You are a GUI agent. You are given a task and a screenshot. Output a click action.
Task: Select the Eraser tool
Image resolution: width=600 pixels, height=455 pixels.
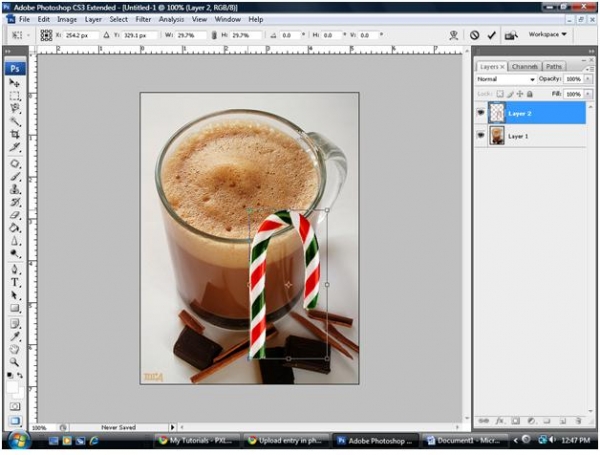click(x=15, y=215)
